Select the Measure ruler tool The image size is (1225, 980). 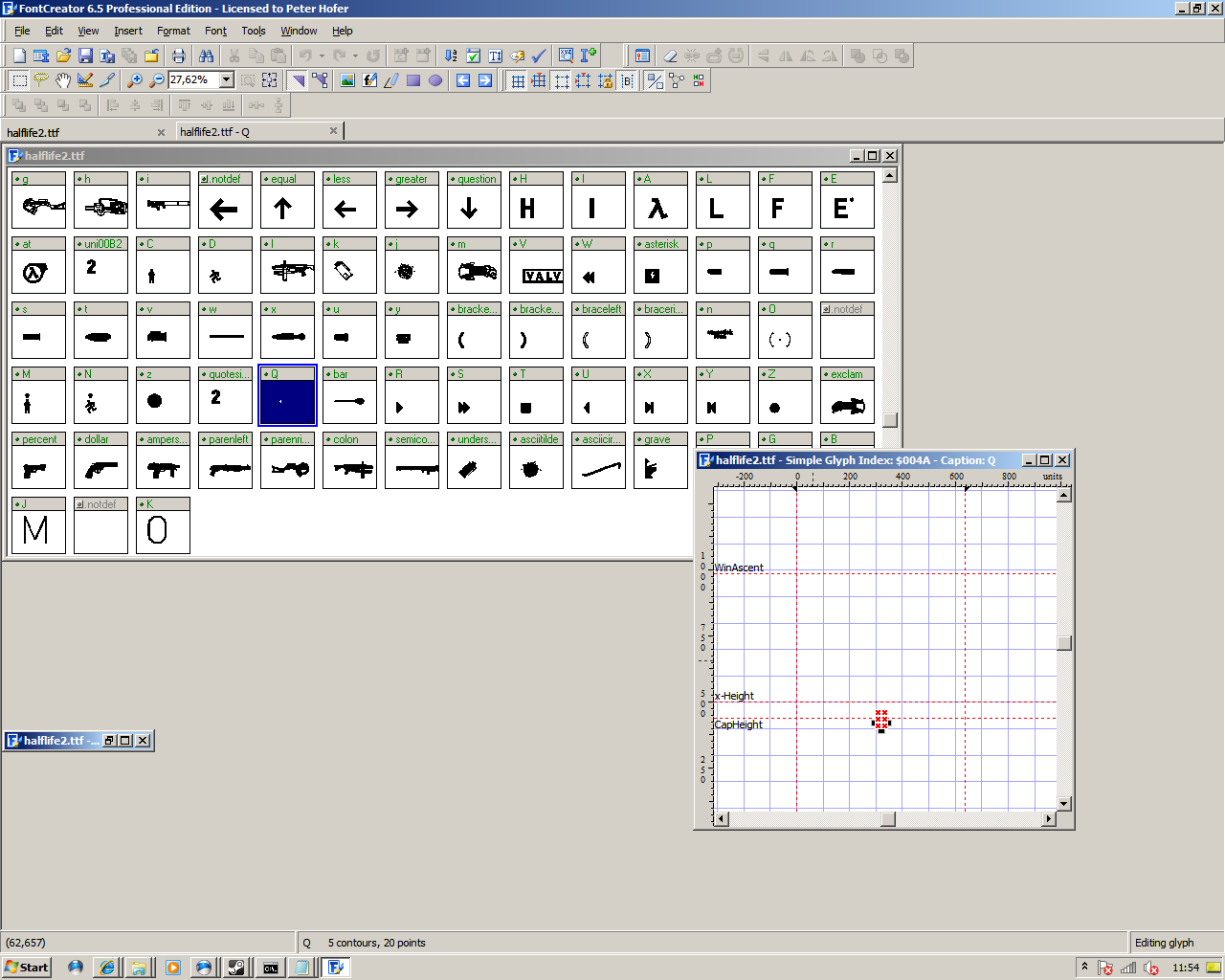coord(85,80)
